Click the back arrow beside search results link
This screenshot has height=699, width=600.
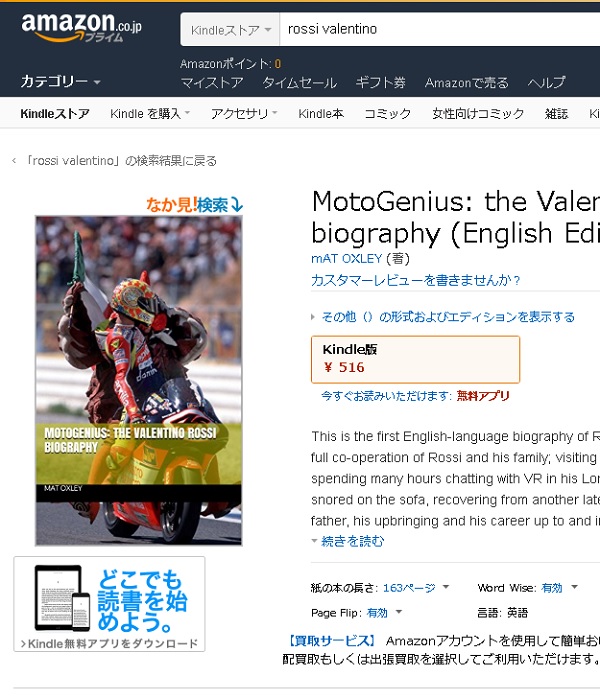click(14, 160)
